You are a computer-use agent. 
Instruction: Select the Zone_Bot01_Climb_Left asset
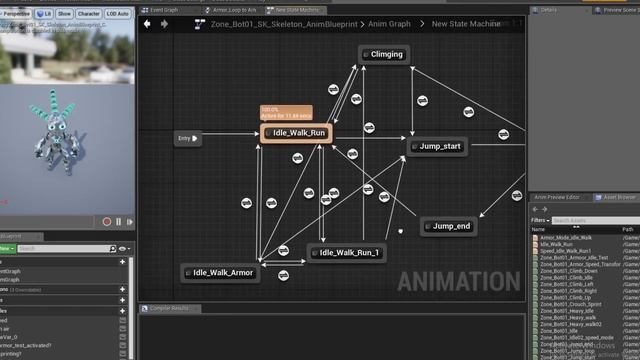(x=567, y=284)
